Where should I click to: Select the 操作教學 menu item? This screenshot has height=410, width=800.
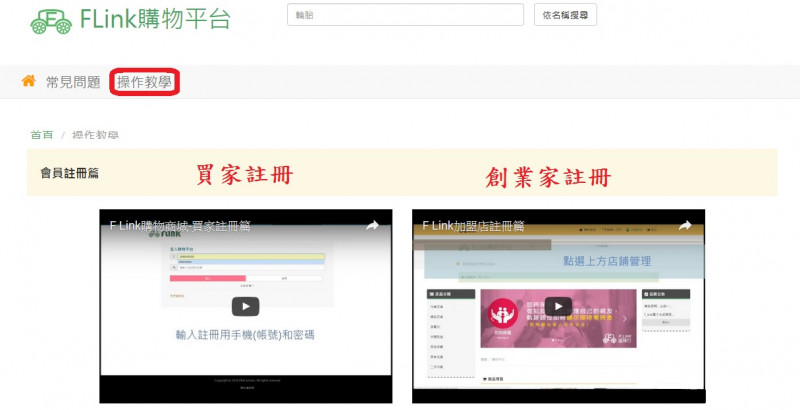(x=144, y=82)
